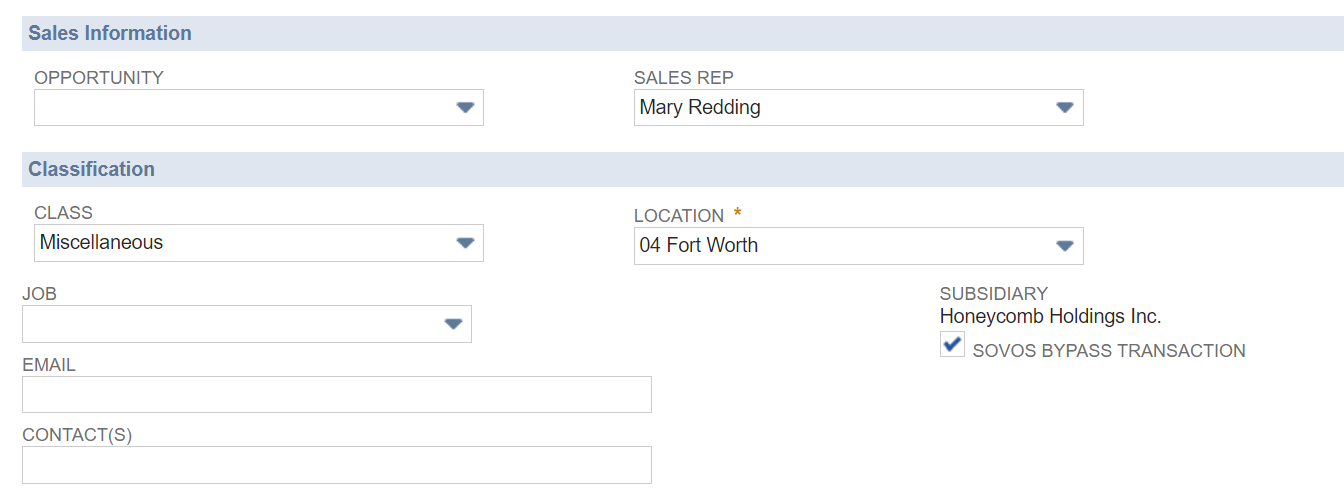Toggle the Sovos Bypass Transaction checkbox
1344x498 pixels.
pyautogui.click(x=952, y=345)
